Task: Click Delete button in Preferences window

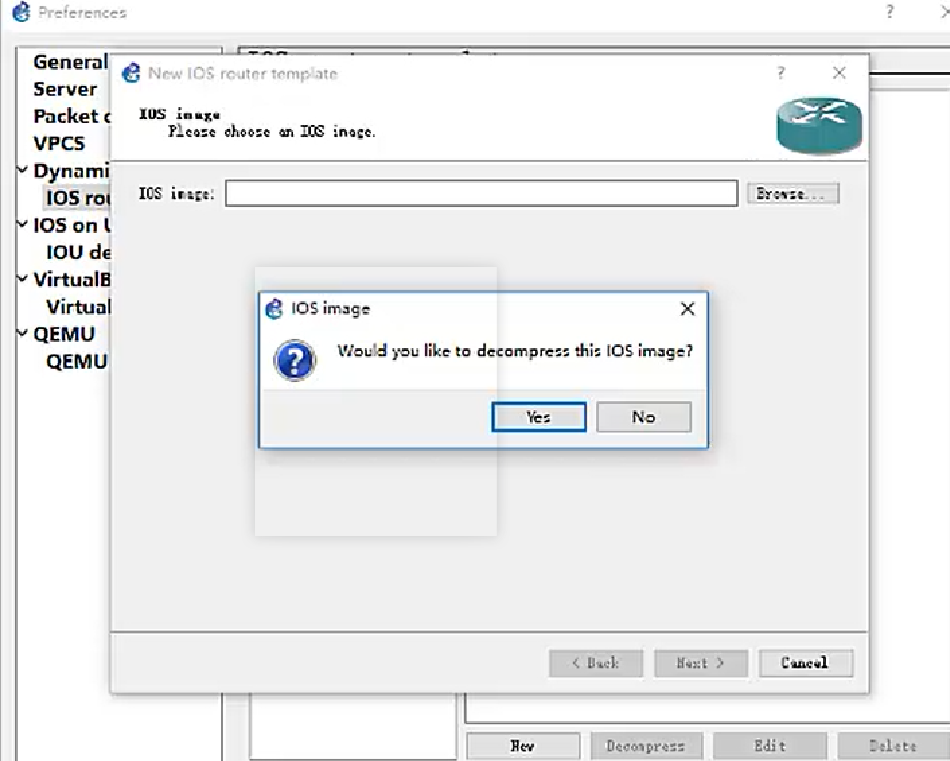Action: tap(893, 746)
